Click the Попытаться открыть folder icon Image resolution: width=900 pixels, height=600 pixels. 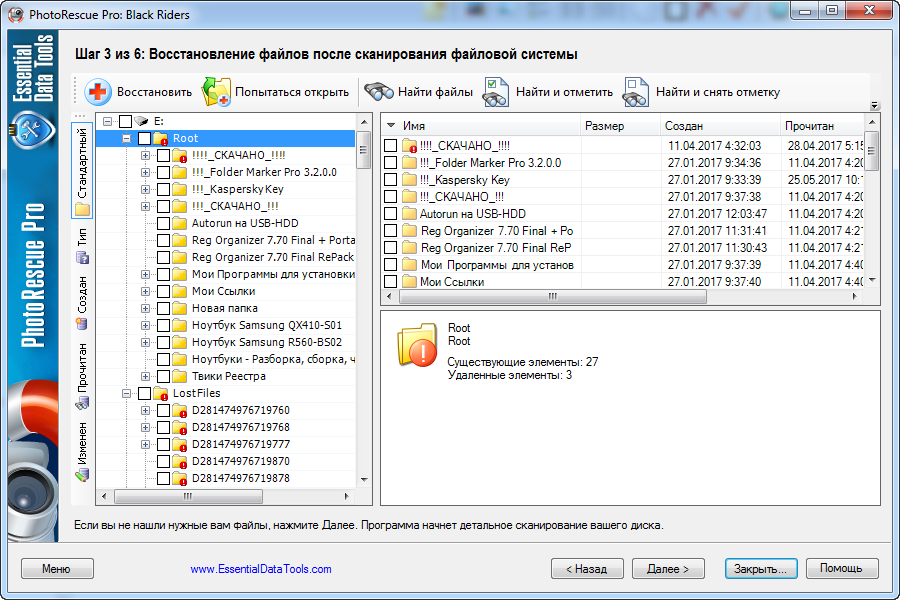(x=216, y=92)
